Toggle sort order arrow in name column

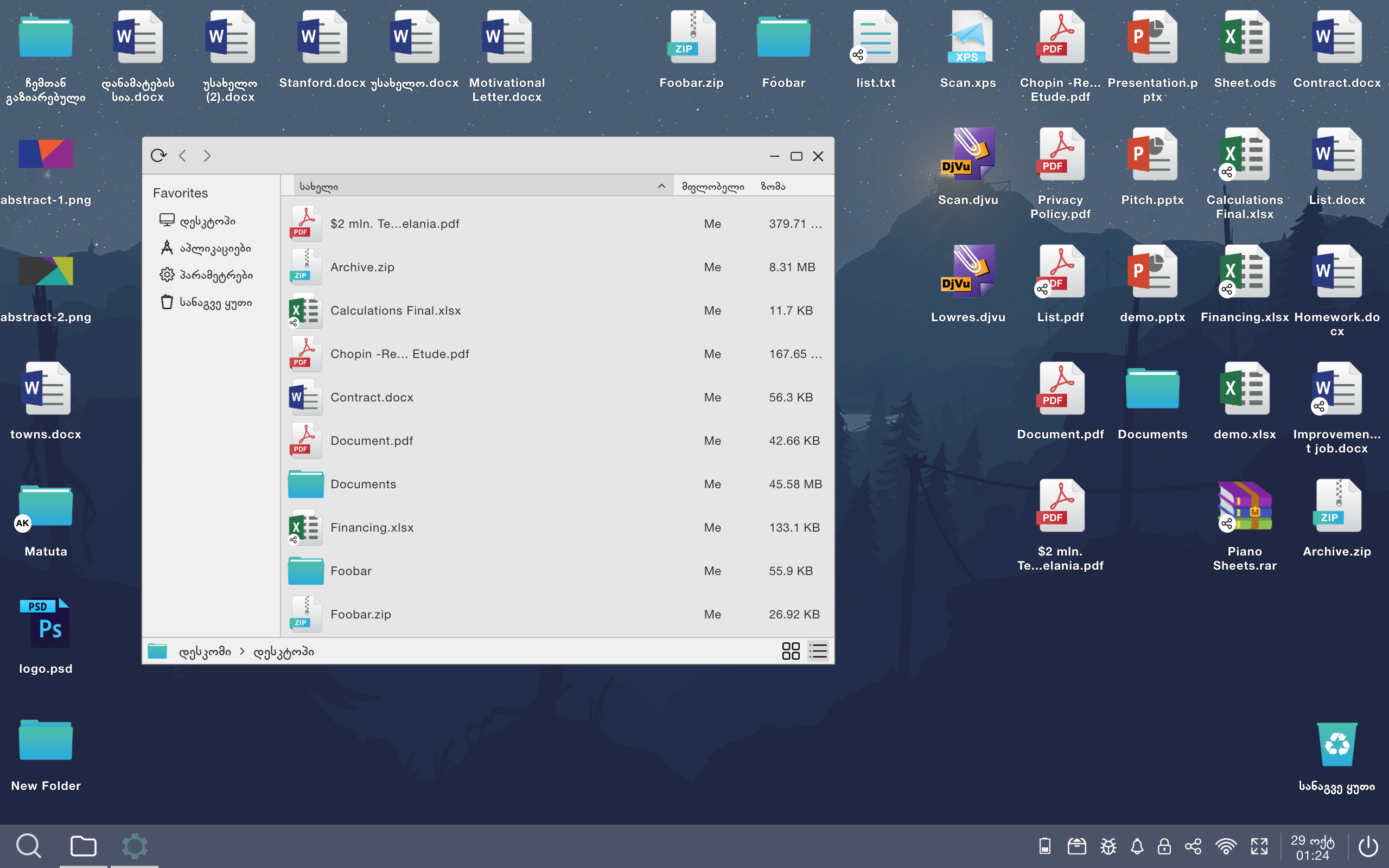tap(661, 186)
